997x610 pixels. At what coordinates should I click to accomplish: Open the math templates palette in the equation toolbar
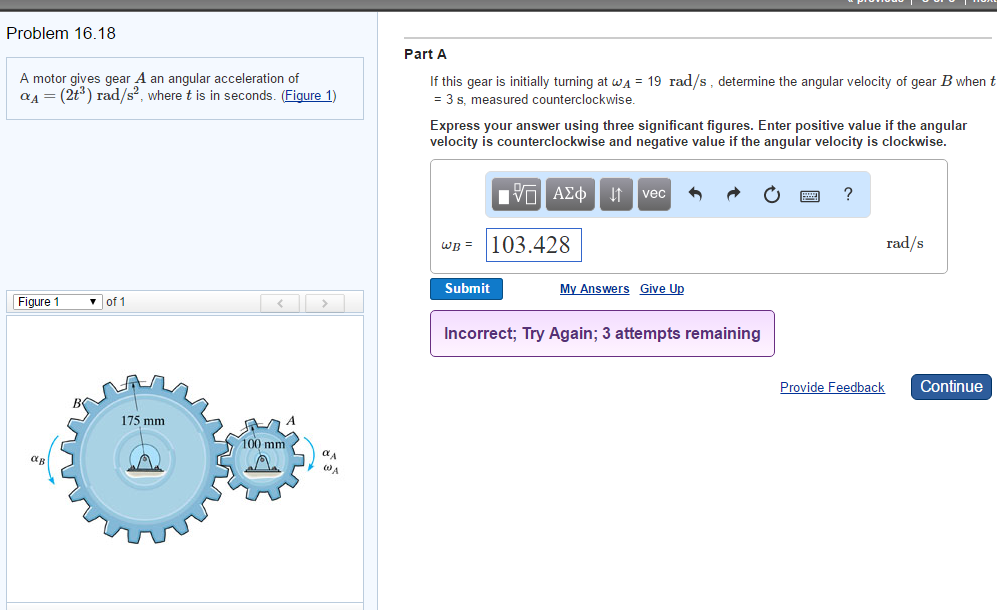tap(515, 194)
